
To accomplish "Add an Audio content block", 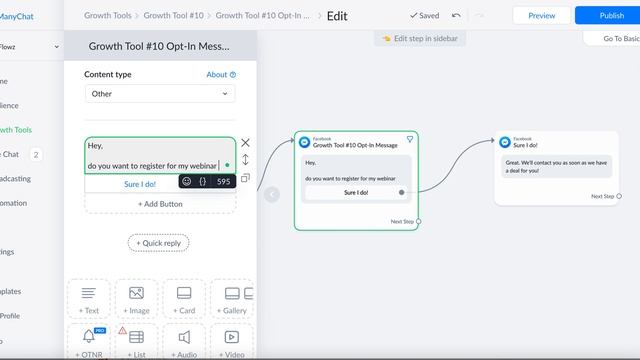I will [x=184, y=342].
